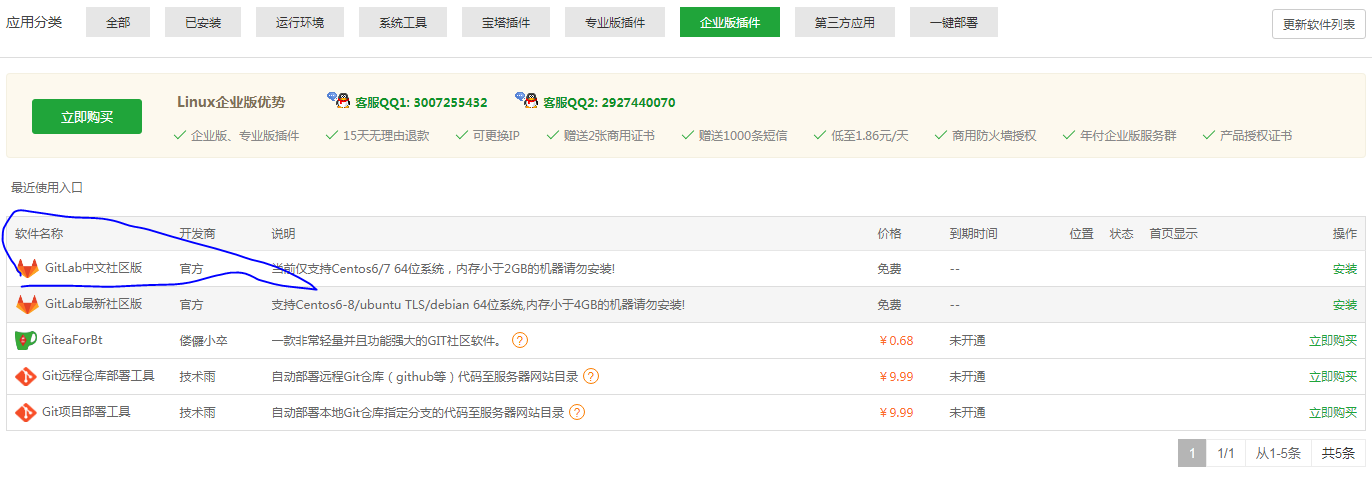Viewport: 1372px width, 489px height.
Task: Click the GitLab中文社区版 name text
Action: [93, 268]
